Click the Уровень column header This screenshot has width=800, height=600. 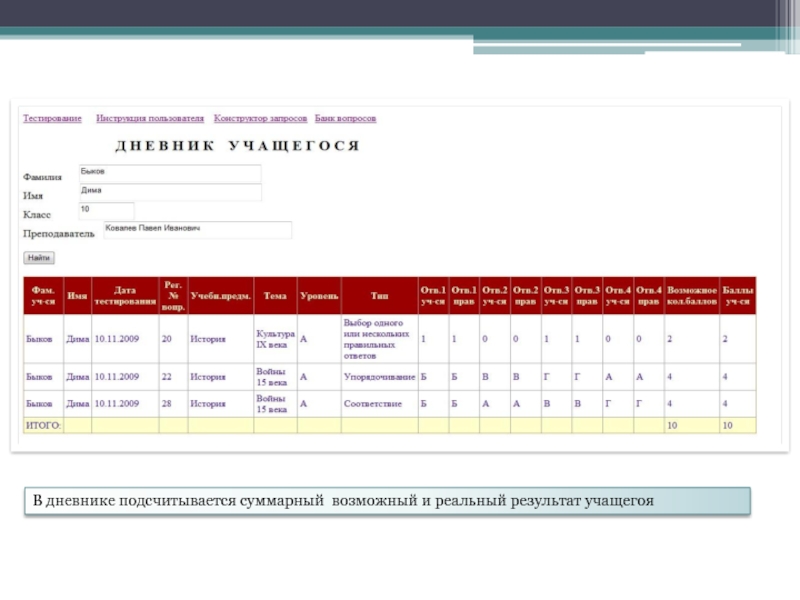coord(319,296)
